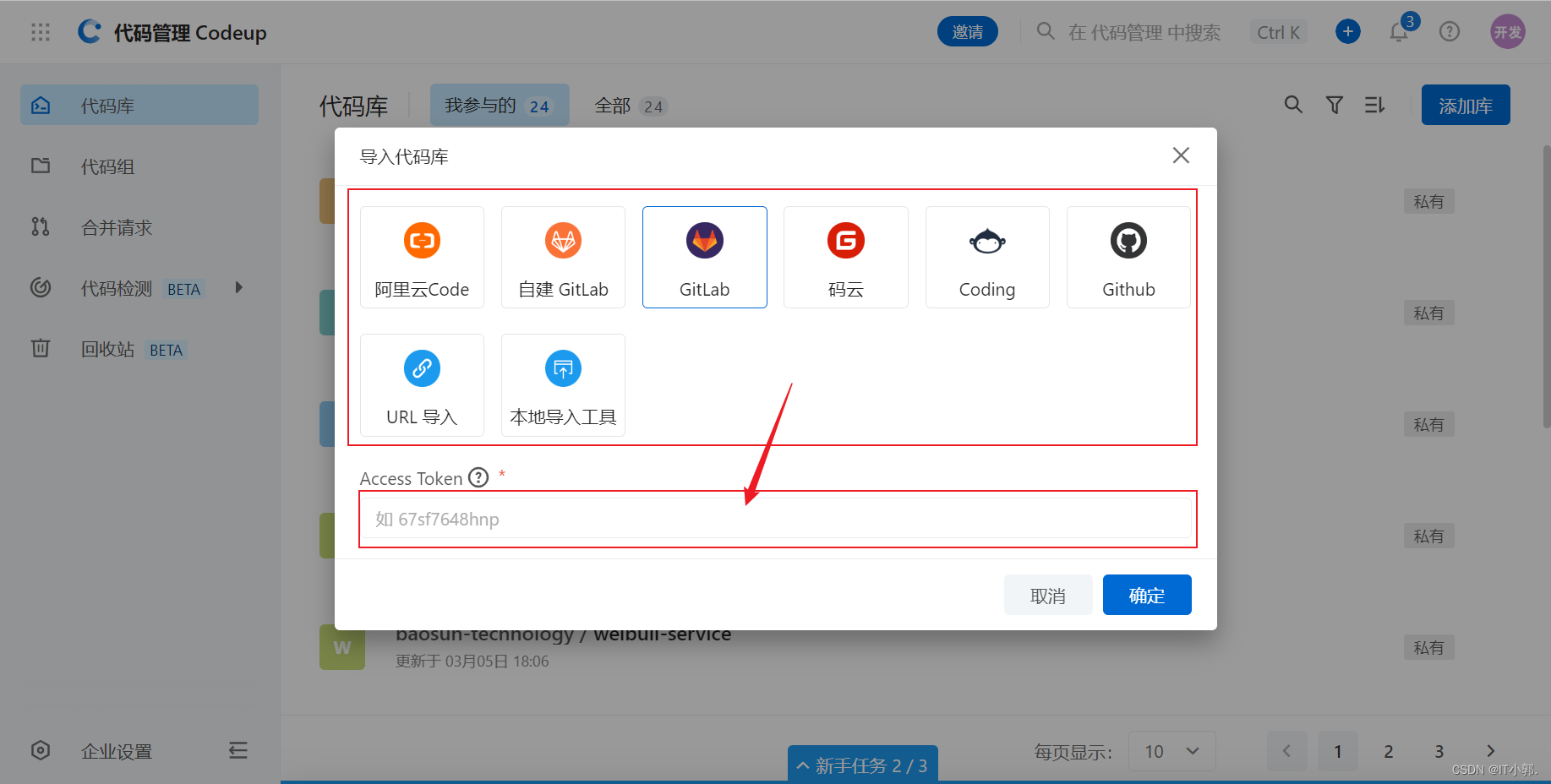This screenshot has height=784, width=1551.
Task: Pick the Github import source
Action: tap(1128, 257)
